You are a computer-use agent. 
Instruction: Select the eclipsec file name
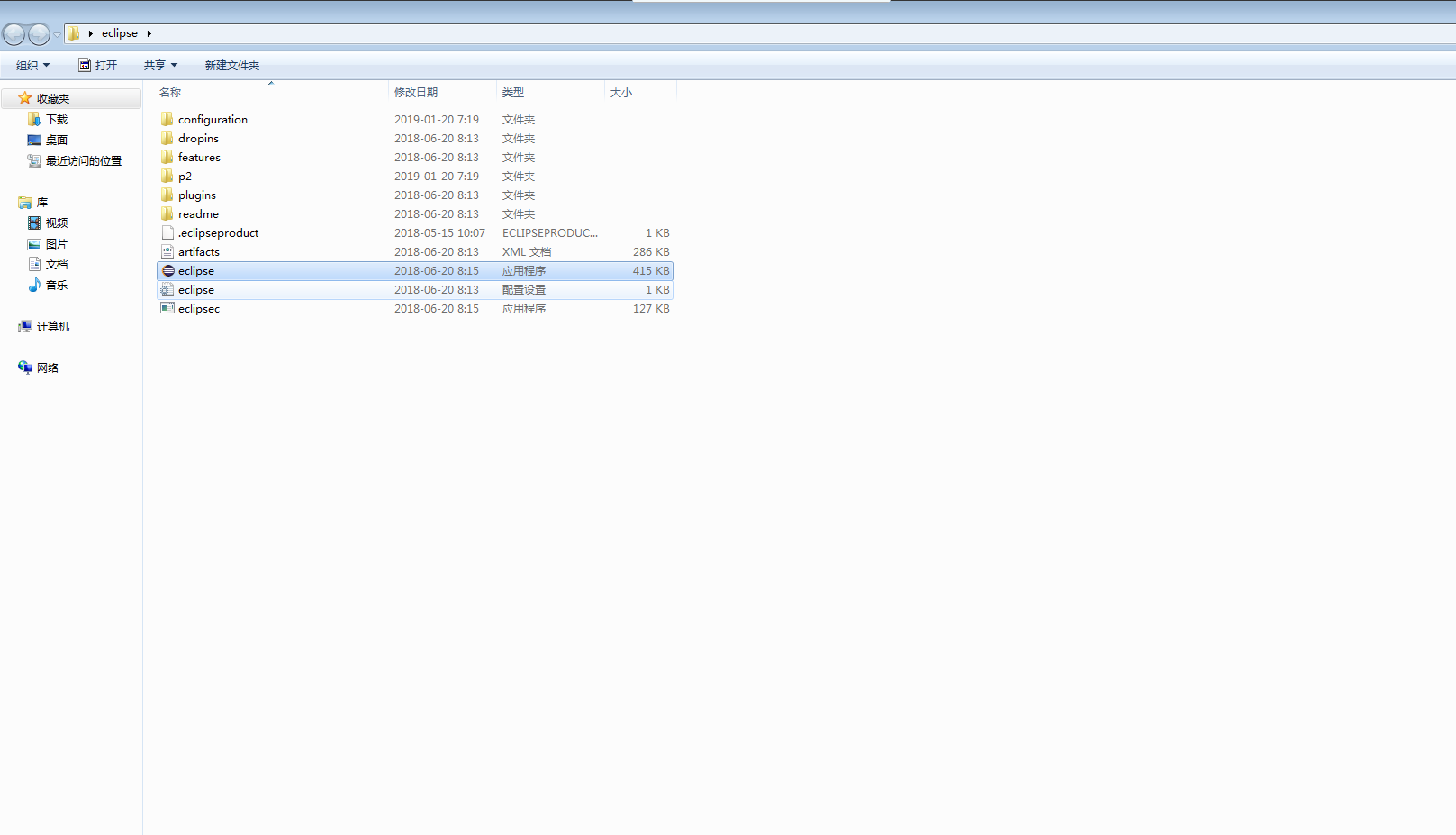point(199,308)
